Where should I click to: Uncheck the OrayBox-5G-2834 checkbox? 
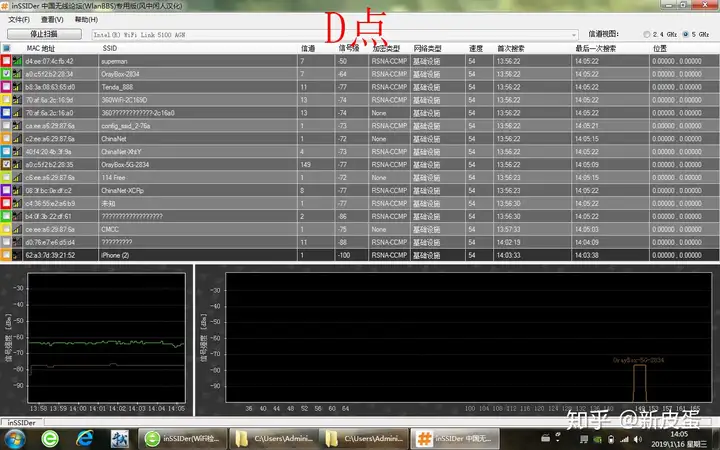pos(6,164)
